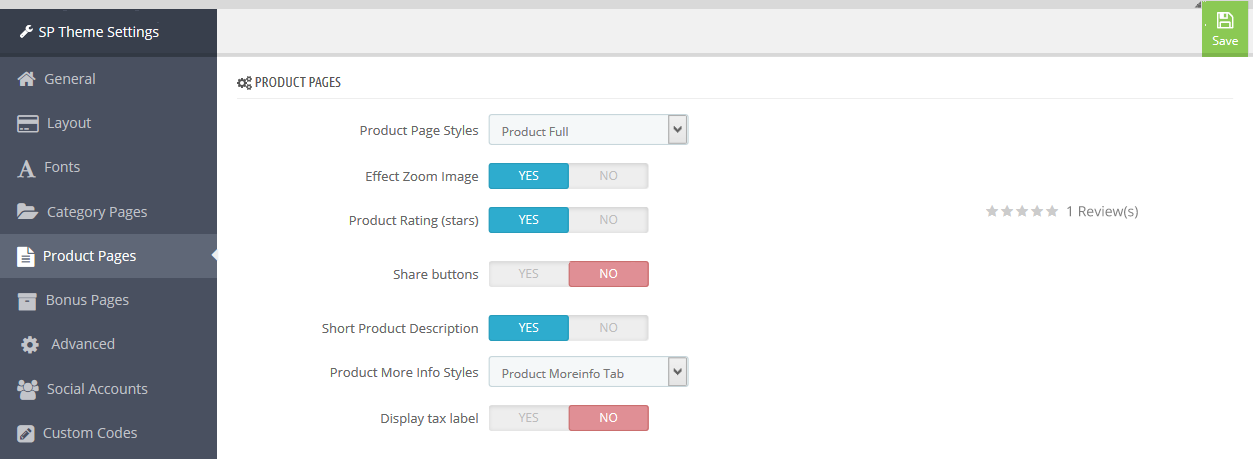This screenshot has height=459, width=1253.
Task: Set Effect Zoom Image to NO
Action: coord(608,176)
